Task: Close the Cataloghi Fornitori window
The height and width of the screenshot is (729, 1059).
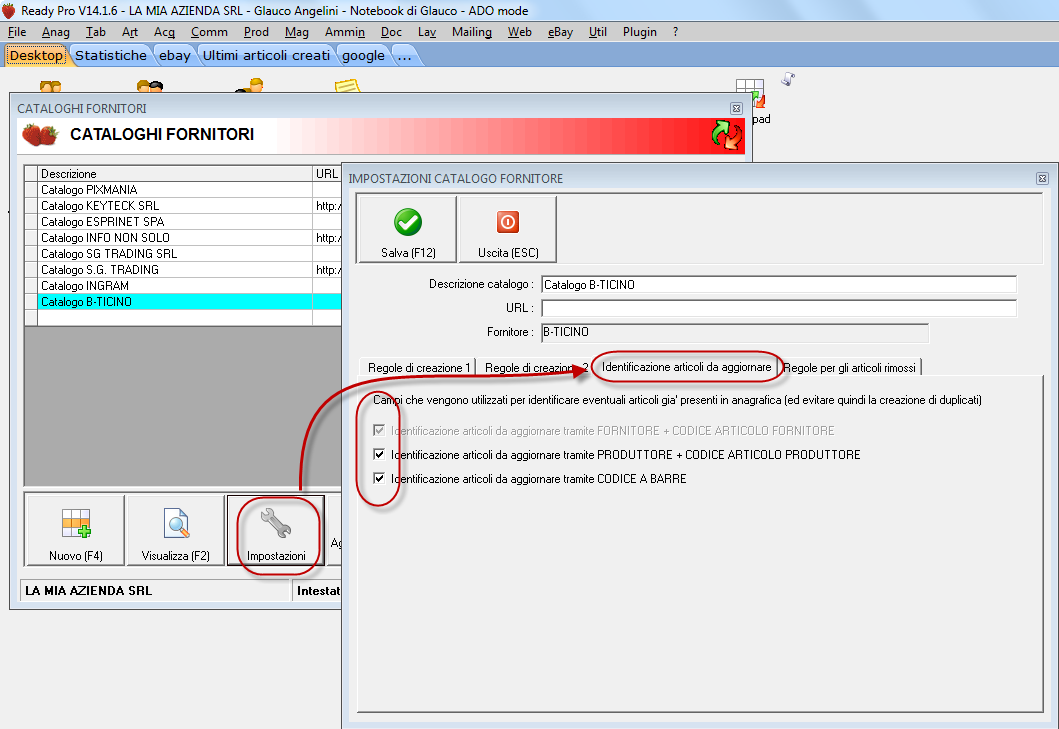Action: pos(736,108)
